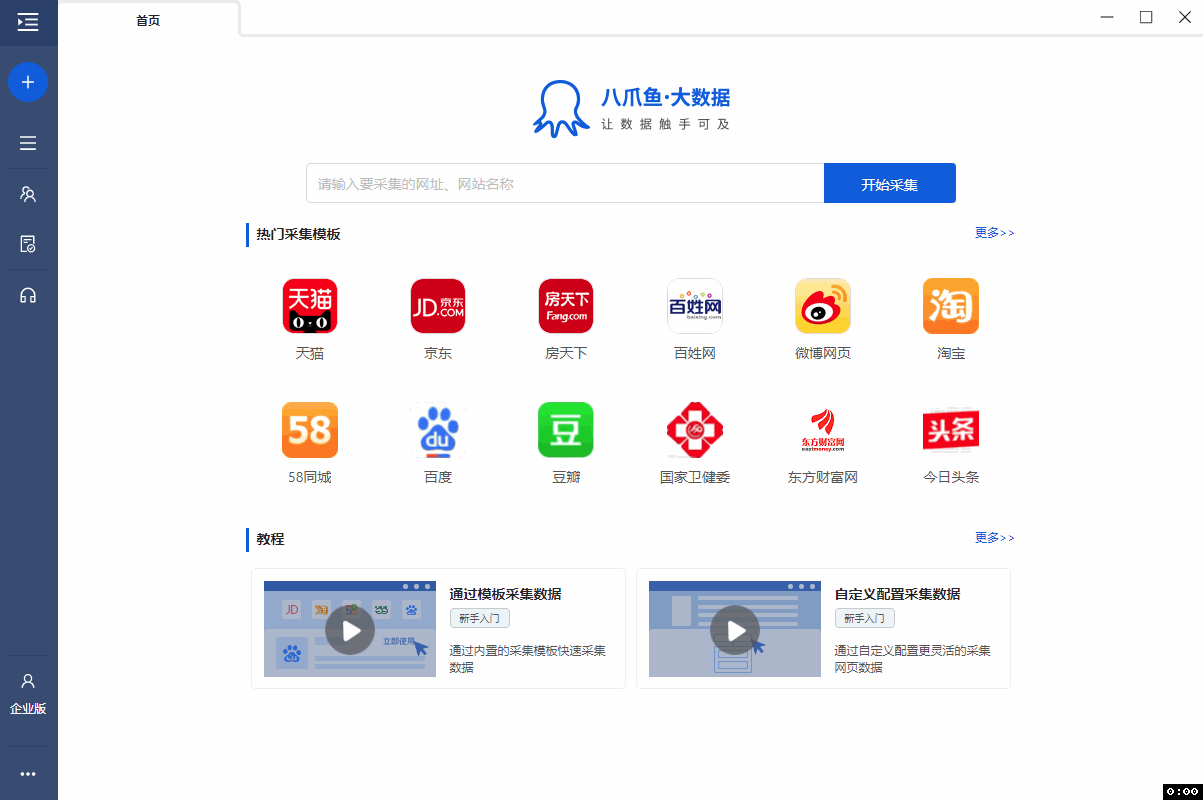Open 更多 link for 热门采集模板
Screen dimensions: 1203x800
pyautogui.click(x=995, y=233)
